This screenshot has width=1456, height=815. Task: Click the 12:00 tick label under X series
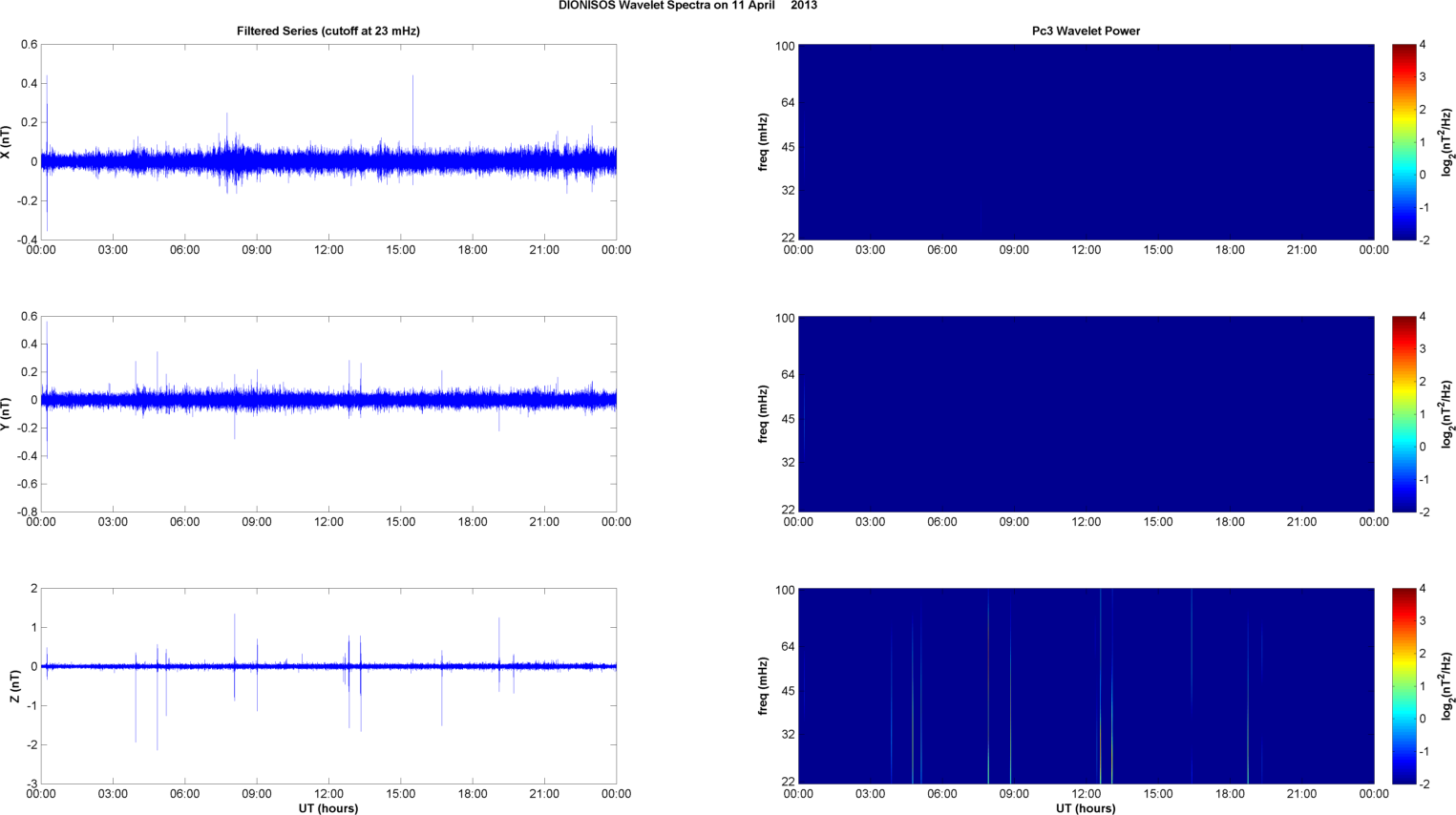[328, 250]
